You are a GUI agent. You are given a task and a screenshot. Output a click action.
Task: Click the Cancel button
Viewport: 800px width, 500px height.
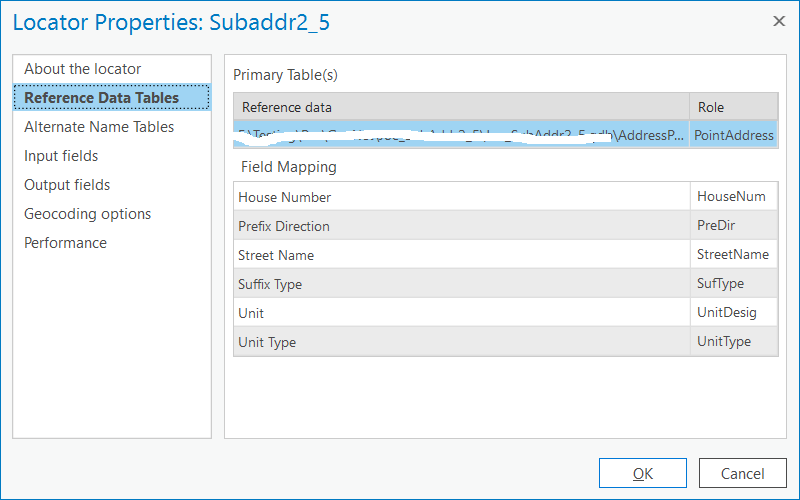743,474
